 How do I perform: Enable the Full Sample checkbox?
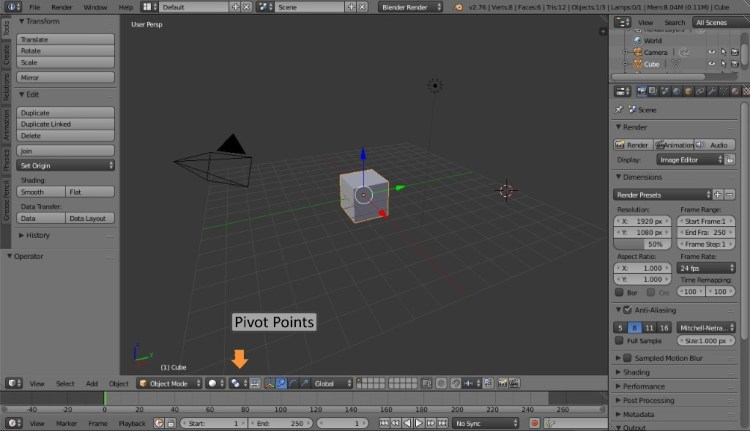pyautogui.click(x=619, y=341)
